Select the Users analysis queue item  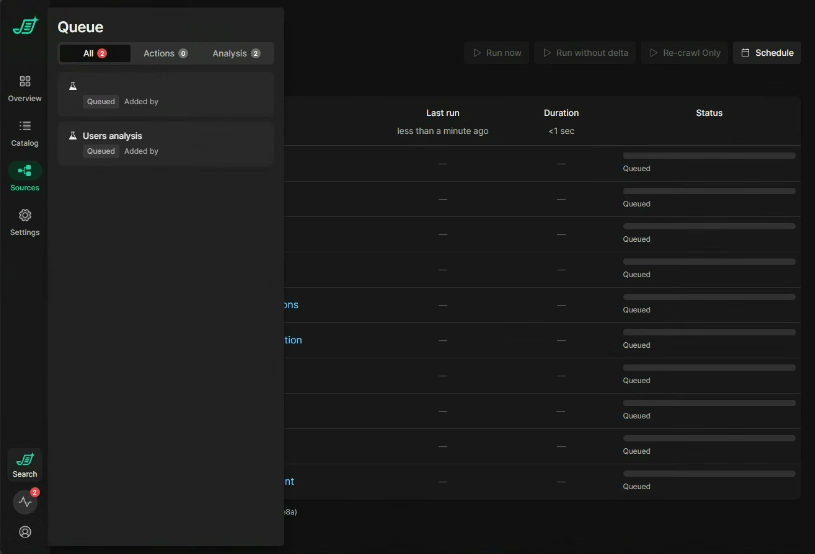(165, 143)
